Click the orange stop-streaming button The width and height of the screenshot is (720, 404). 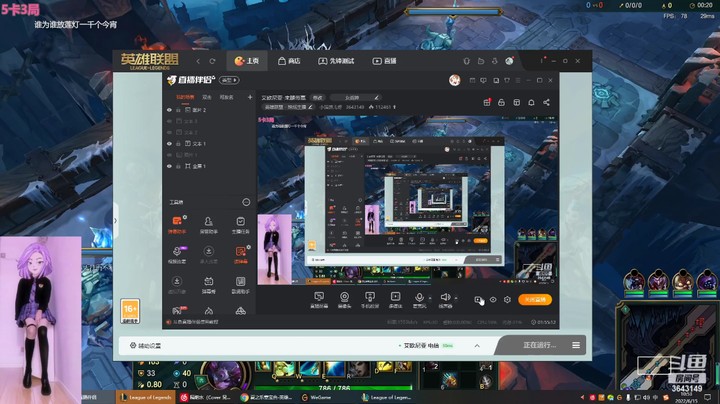[x=535, y=300]
